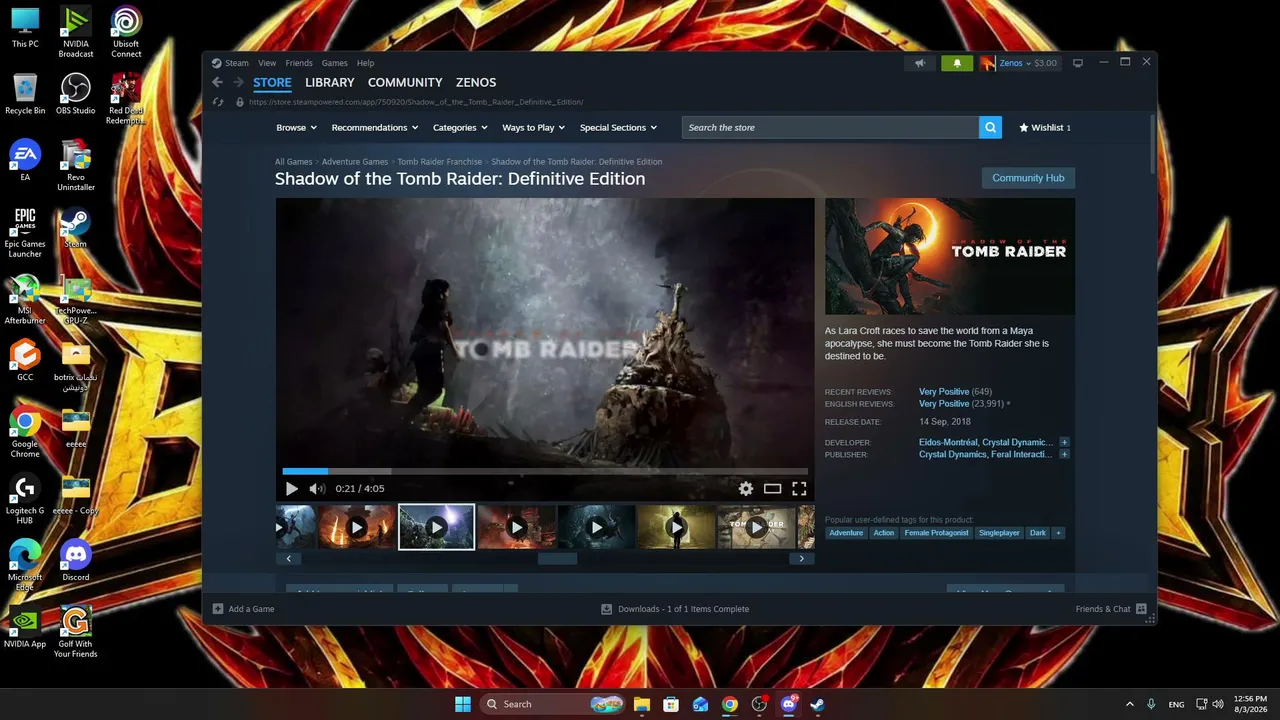Click the Adventure Games breadcrumb

[355, 161]
